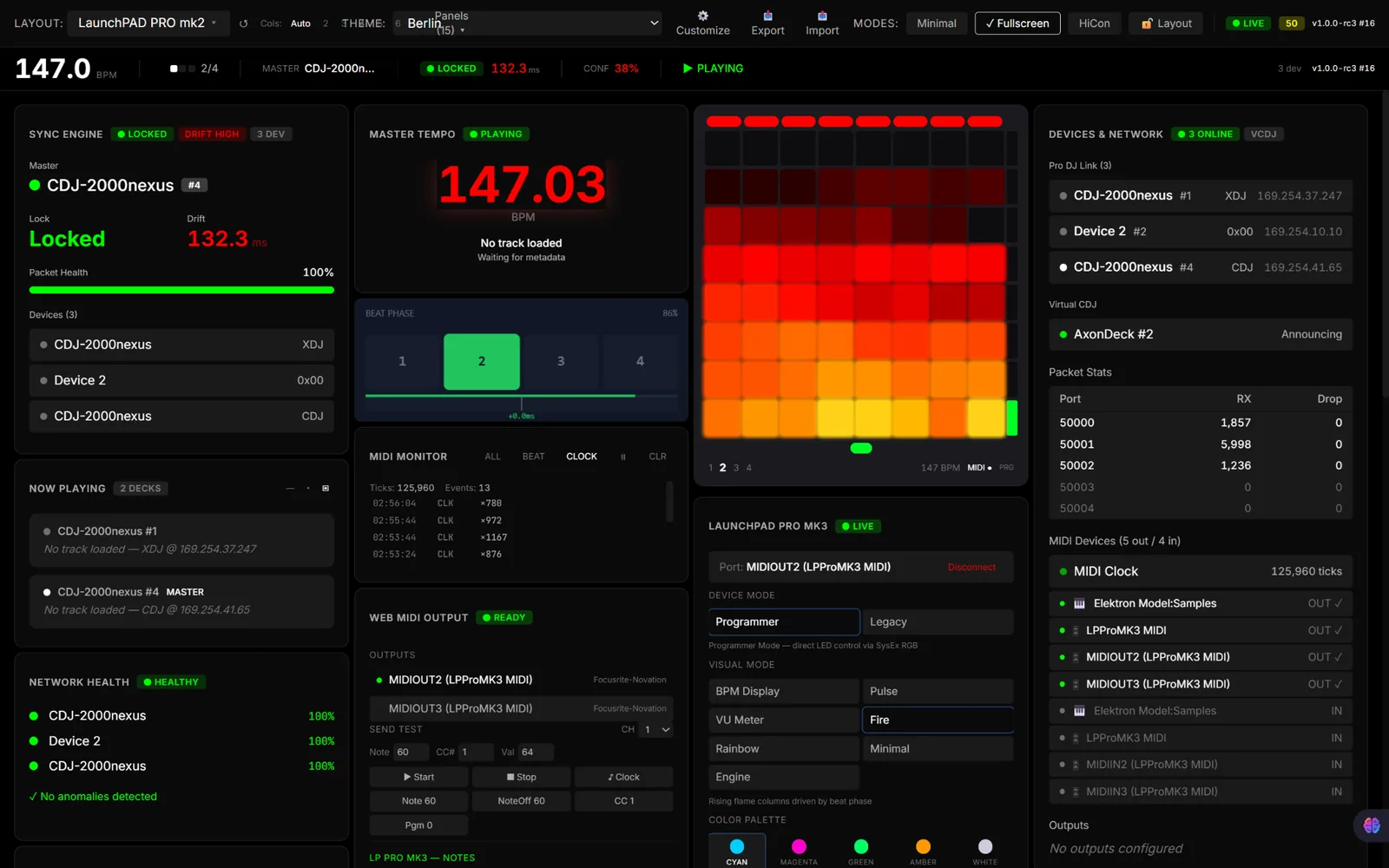Screen dimensions: 1389x868
Task: Select Programmer device mode
Action: pyautogui.click(x=784, y=621)
